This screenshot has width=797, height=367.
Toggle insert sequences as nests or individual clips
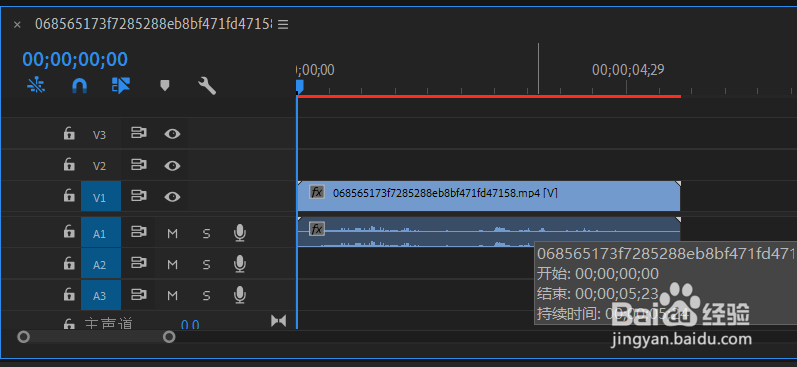(36, 85)
